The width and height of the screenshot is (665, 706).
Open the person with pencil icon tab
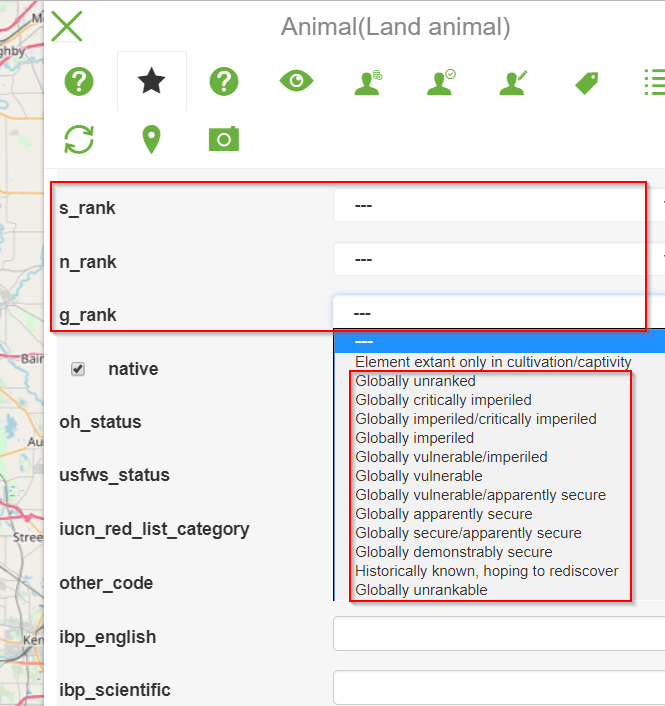point(513,82)
